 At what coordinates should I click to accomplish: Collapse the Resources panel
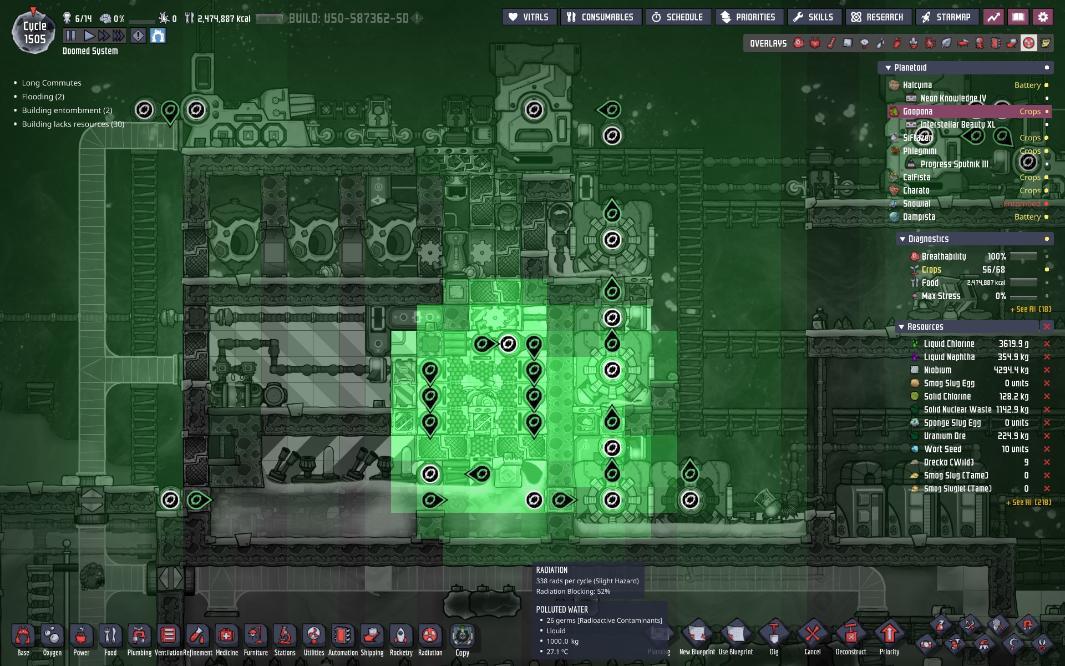(x=902, y=327)
